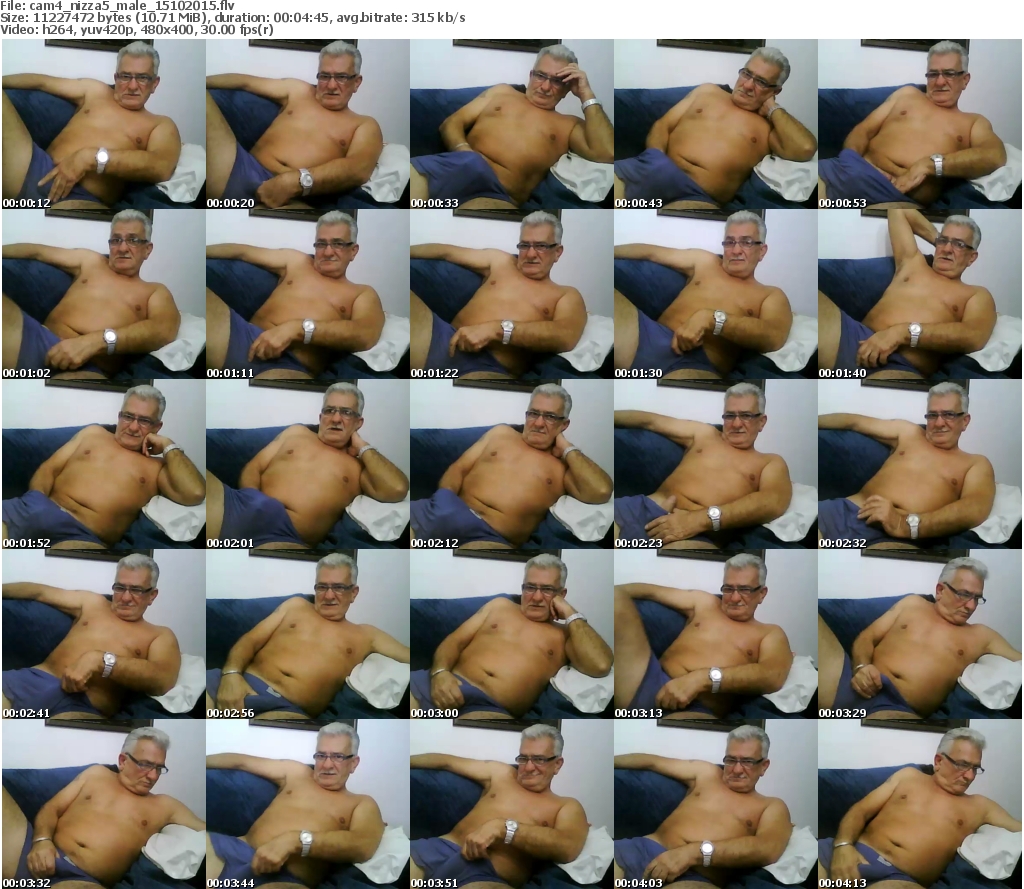The height and width of the screenshot is (889, 1024).
Task: Select the thumbnail stamped 00:04:13
Action: coord(920,804)
